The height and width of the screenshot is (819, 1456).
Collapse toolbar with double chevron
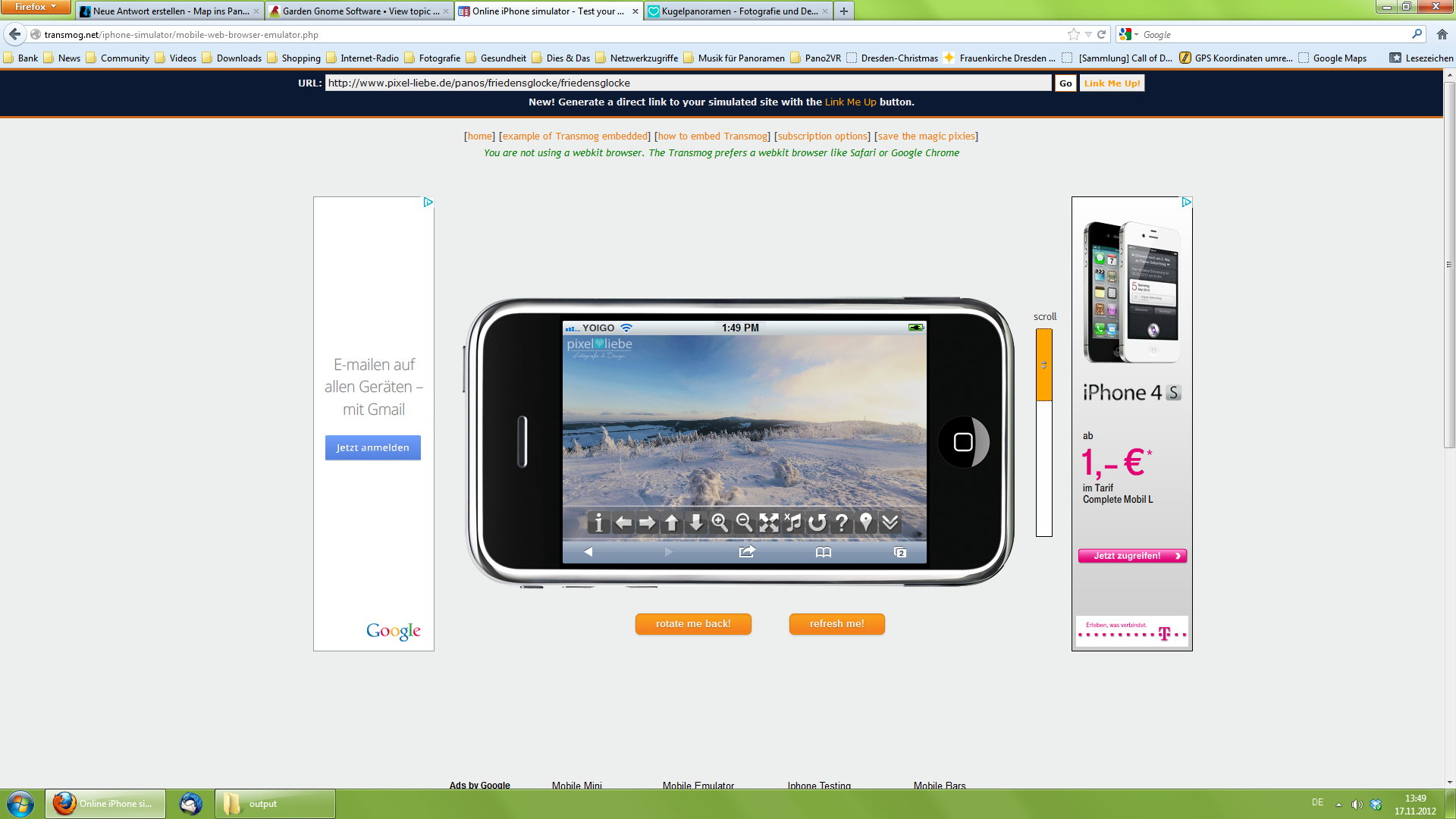coord(890,522)
